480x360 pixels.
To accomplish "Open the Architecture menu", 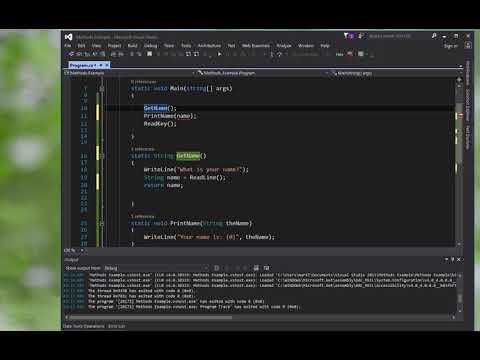I will [x=209, y=46].
